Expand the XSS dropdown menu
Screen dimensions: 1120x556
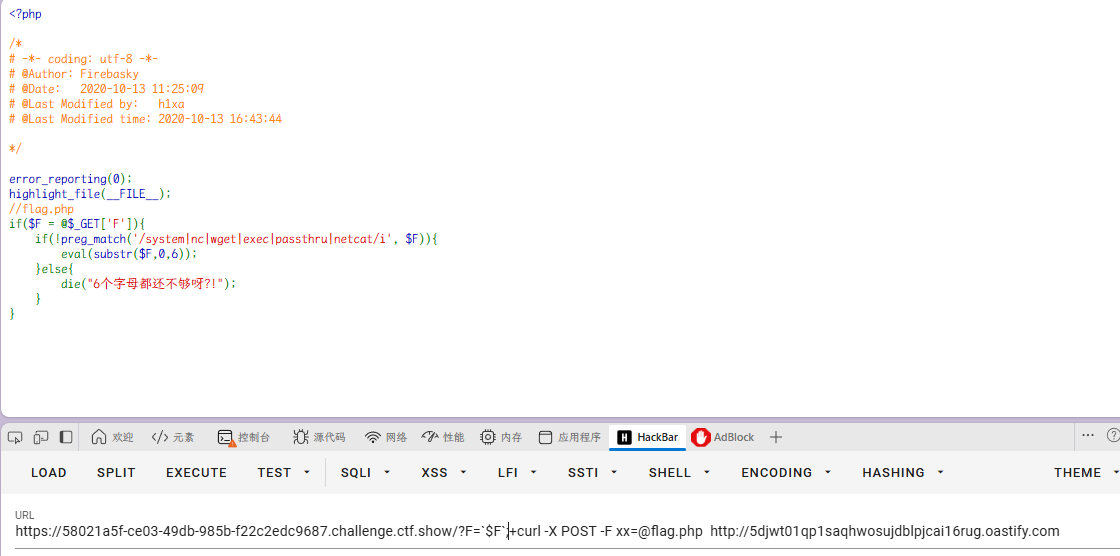[x=444, y=472]
